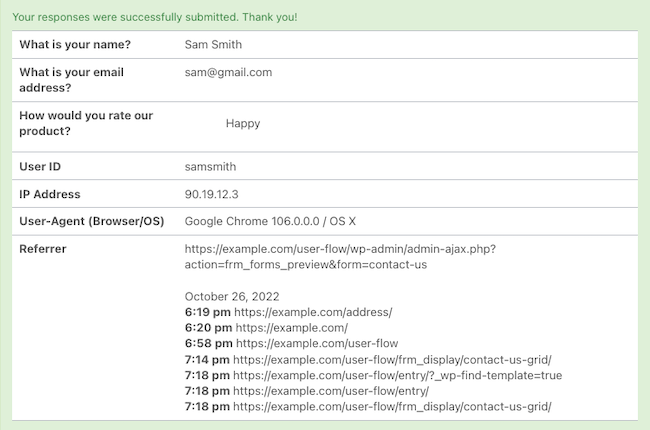Select the 'How would you rate our product?' label
650x430 pixels.
point(86,123)
